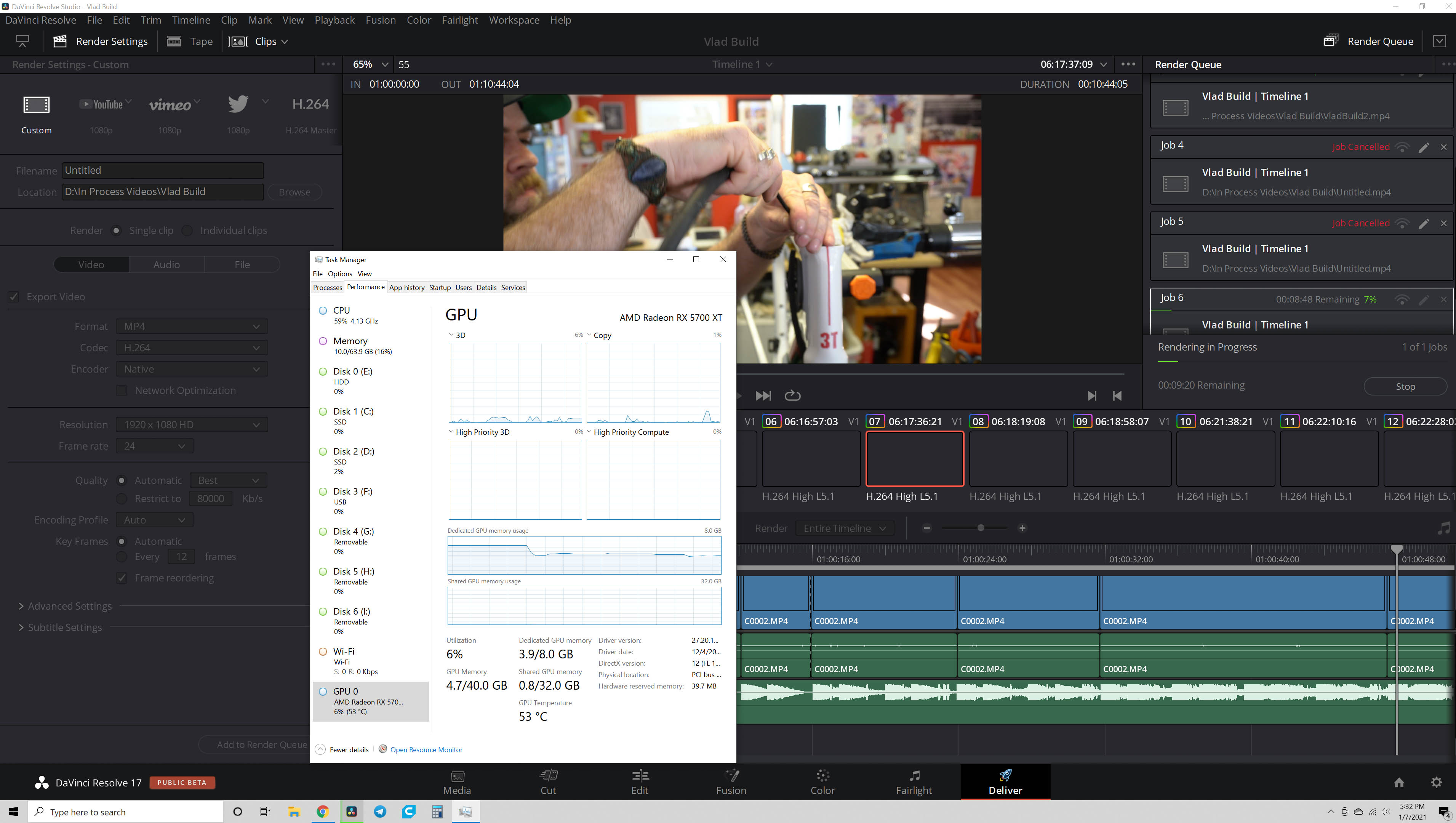Open Resource Monitor link
The height and width of the screenshot is (823, 1456).
426,749
